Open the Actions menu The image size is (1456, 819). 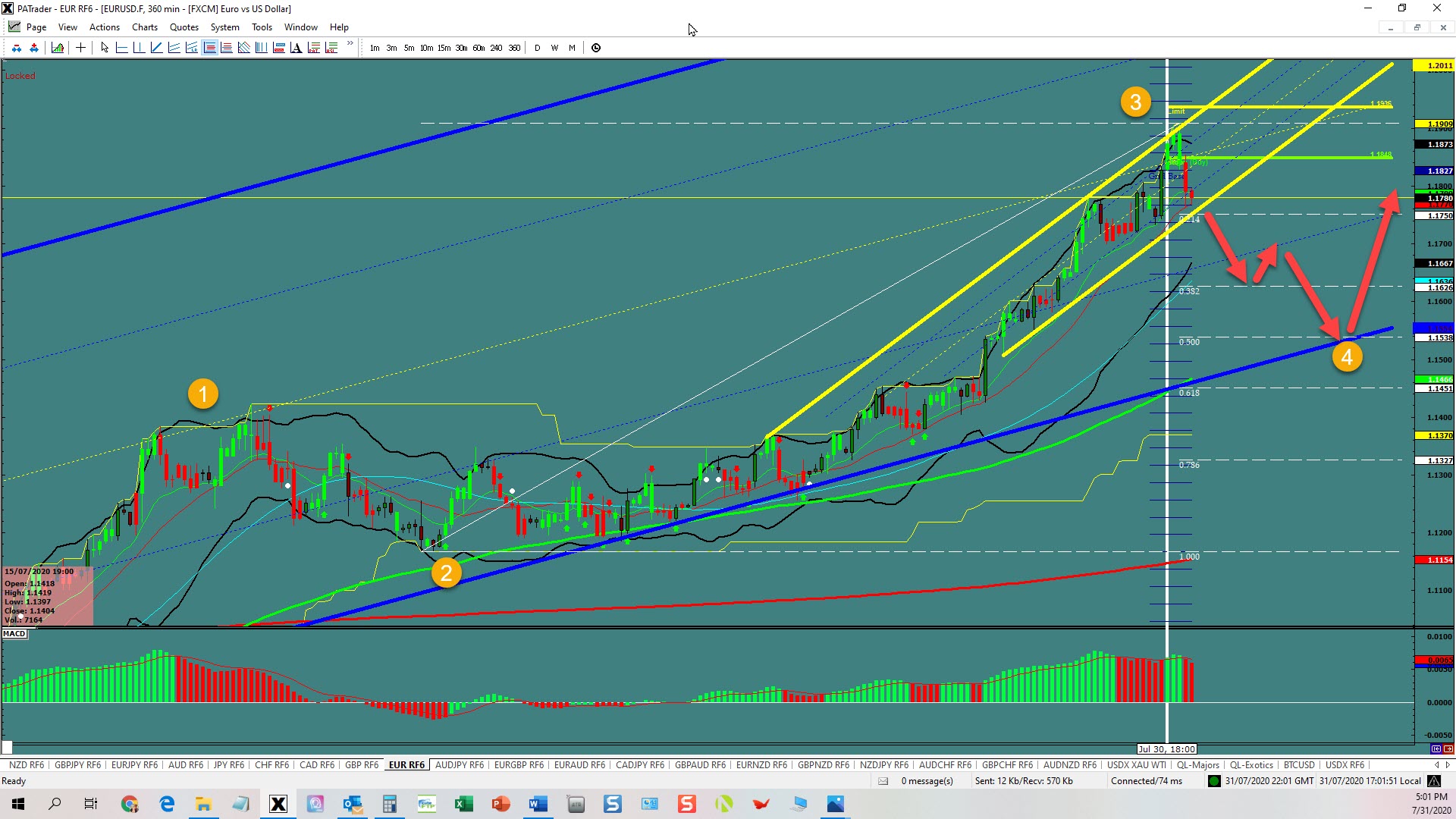(105, 27)
